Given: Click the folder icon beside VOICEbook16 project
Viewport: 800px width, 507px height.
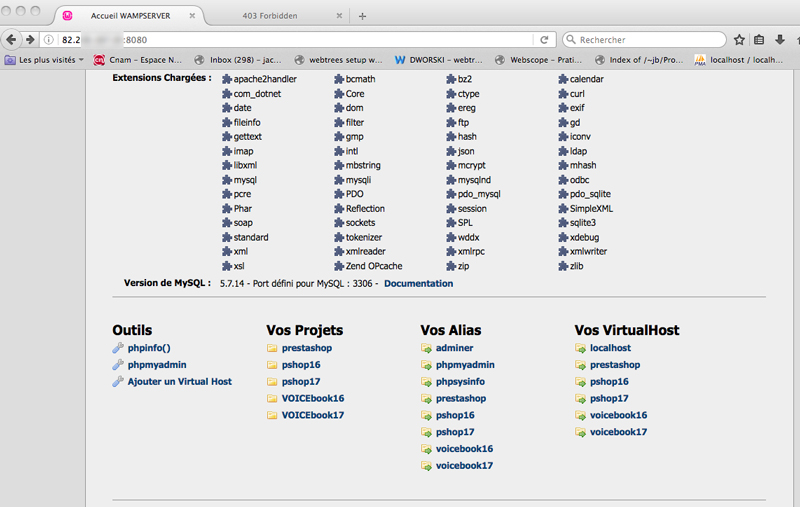Looking at the screenshot, I should [272, 398].
